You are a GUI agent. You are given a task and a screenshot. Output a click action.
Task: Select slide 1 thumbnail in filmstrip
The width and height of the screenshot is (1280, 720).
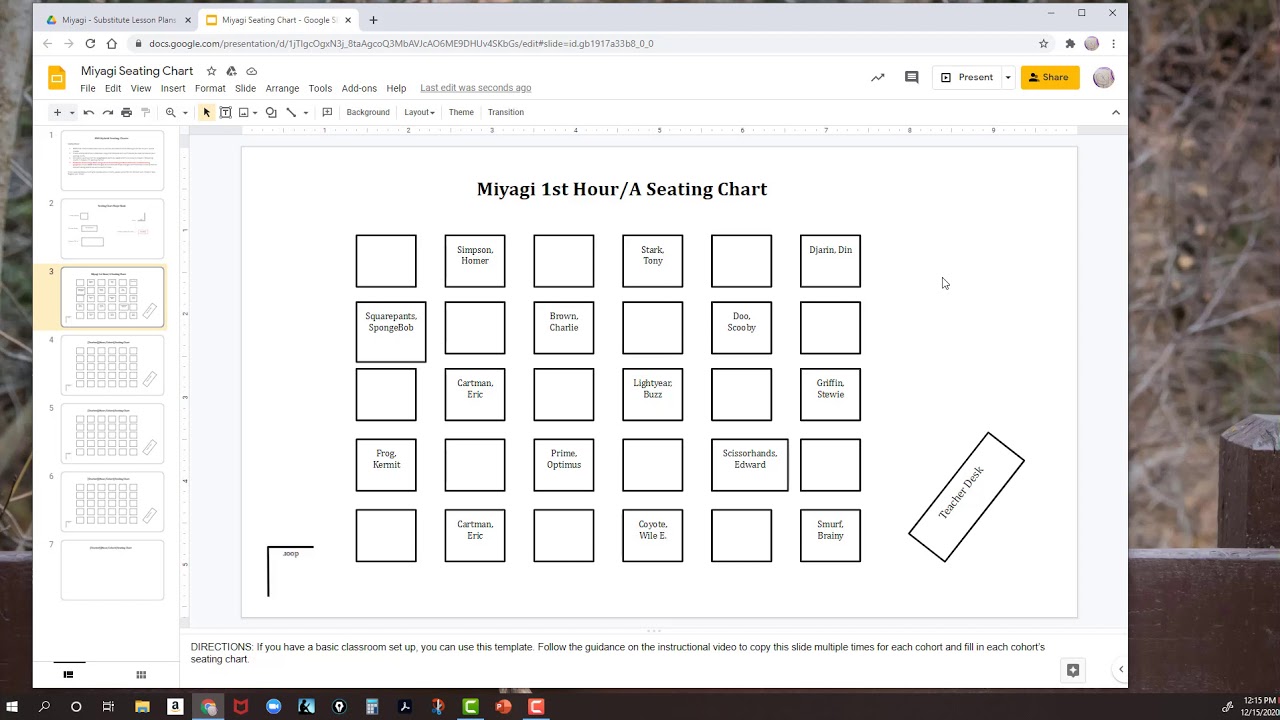tap(112, 160)
